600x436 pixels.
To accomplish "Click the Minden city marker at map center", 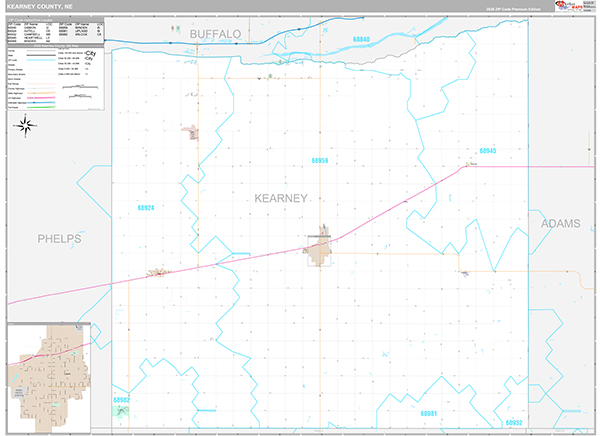I will pyautogui.click(x=322, y=248).
